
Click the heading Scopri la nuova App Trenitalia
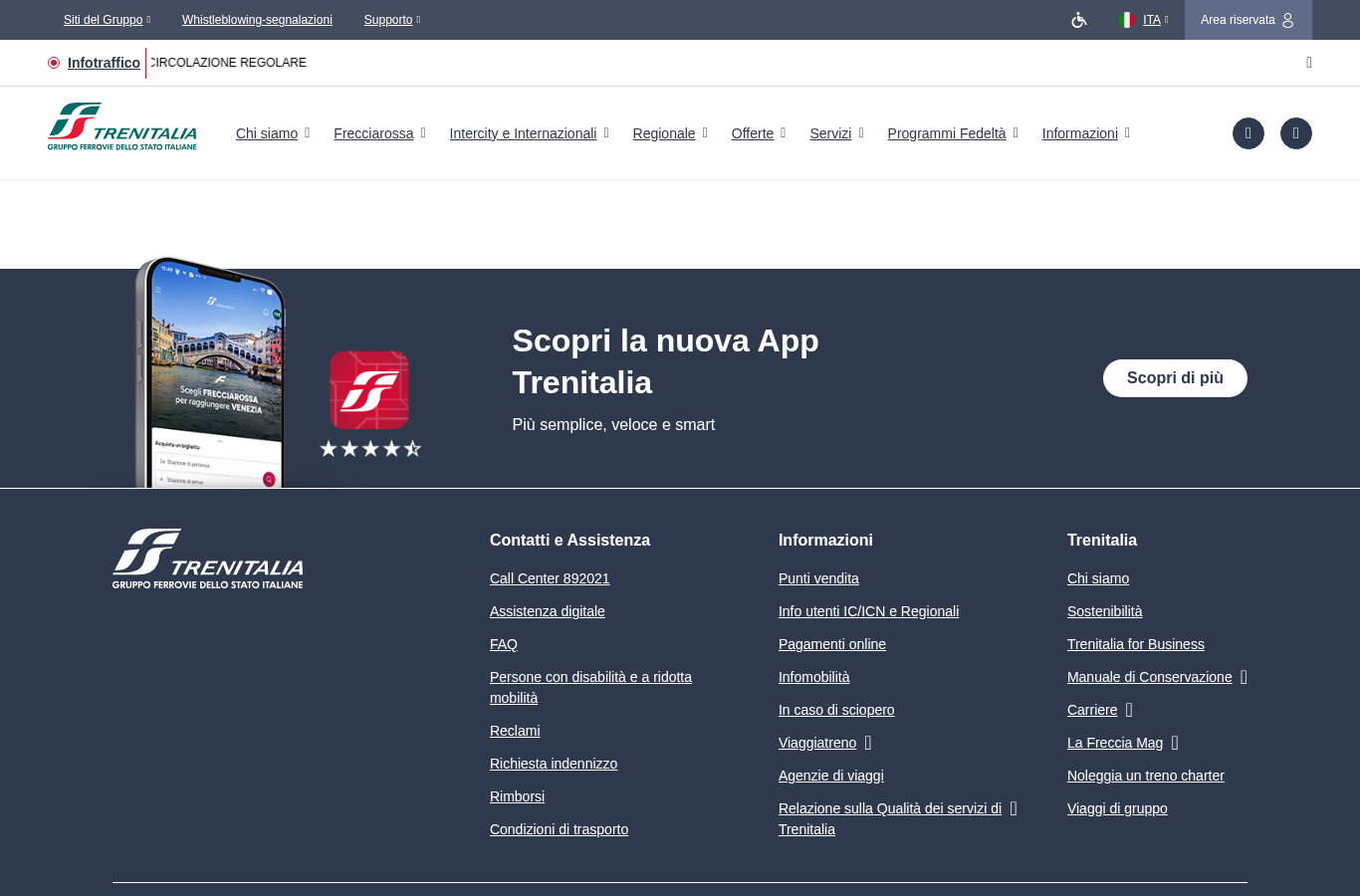coord(665,361)
